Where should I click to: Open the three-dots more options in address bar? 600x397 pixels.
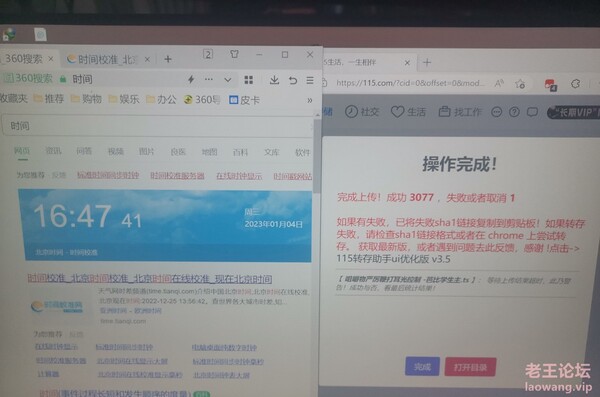click(x=209, y=79)
